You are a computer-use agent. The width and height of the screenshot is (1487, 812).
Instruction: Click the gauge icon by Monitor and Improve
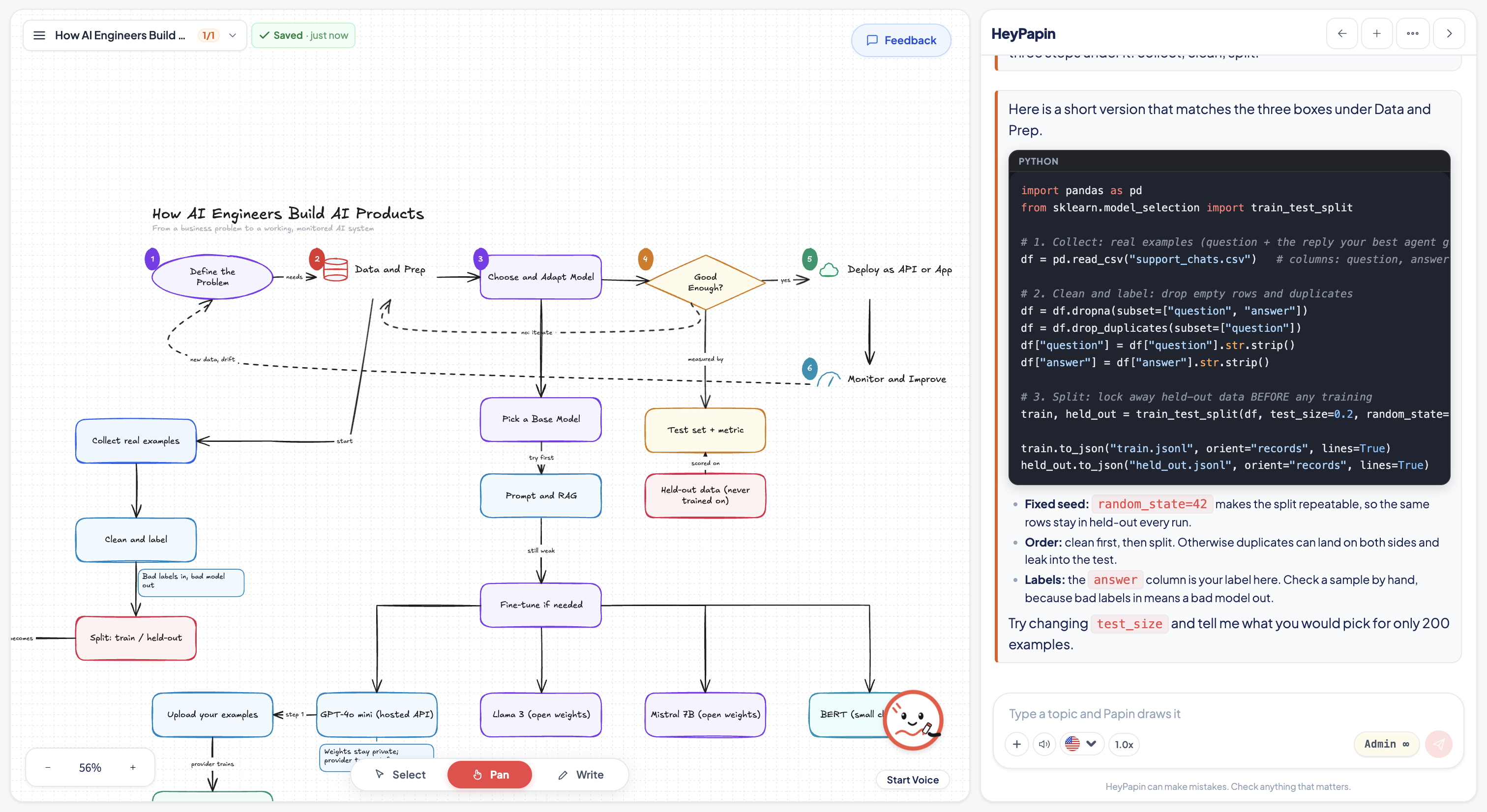click(x=829, y=379)
